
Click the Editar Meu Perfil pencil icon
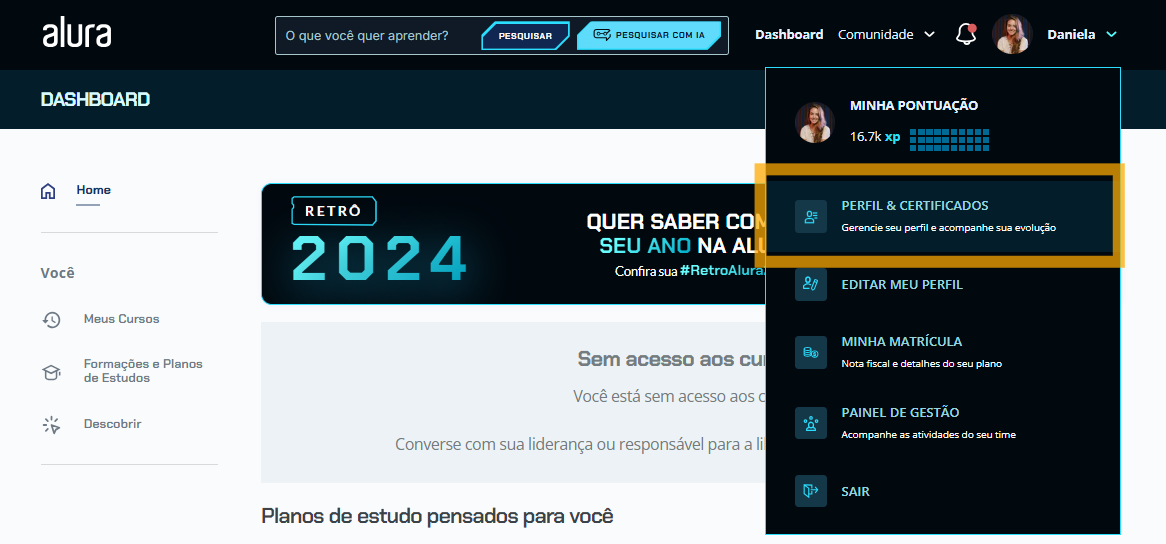[811, 285]
